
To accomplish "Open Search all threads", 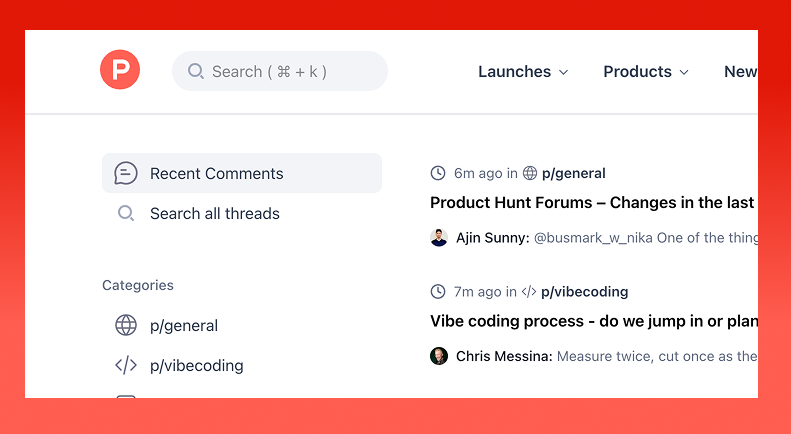I will pos(215,213).
